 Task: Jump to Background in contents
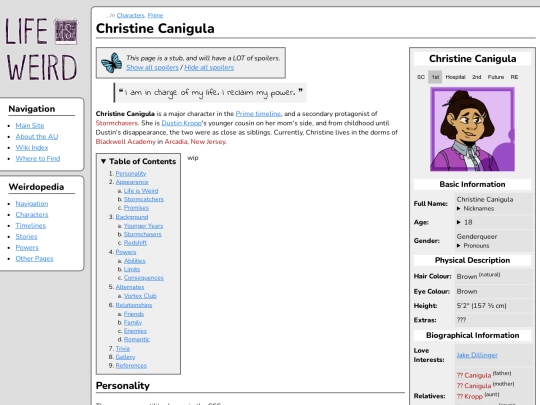pyautogui.click(x=132, y=217)
